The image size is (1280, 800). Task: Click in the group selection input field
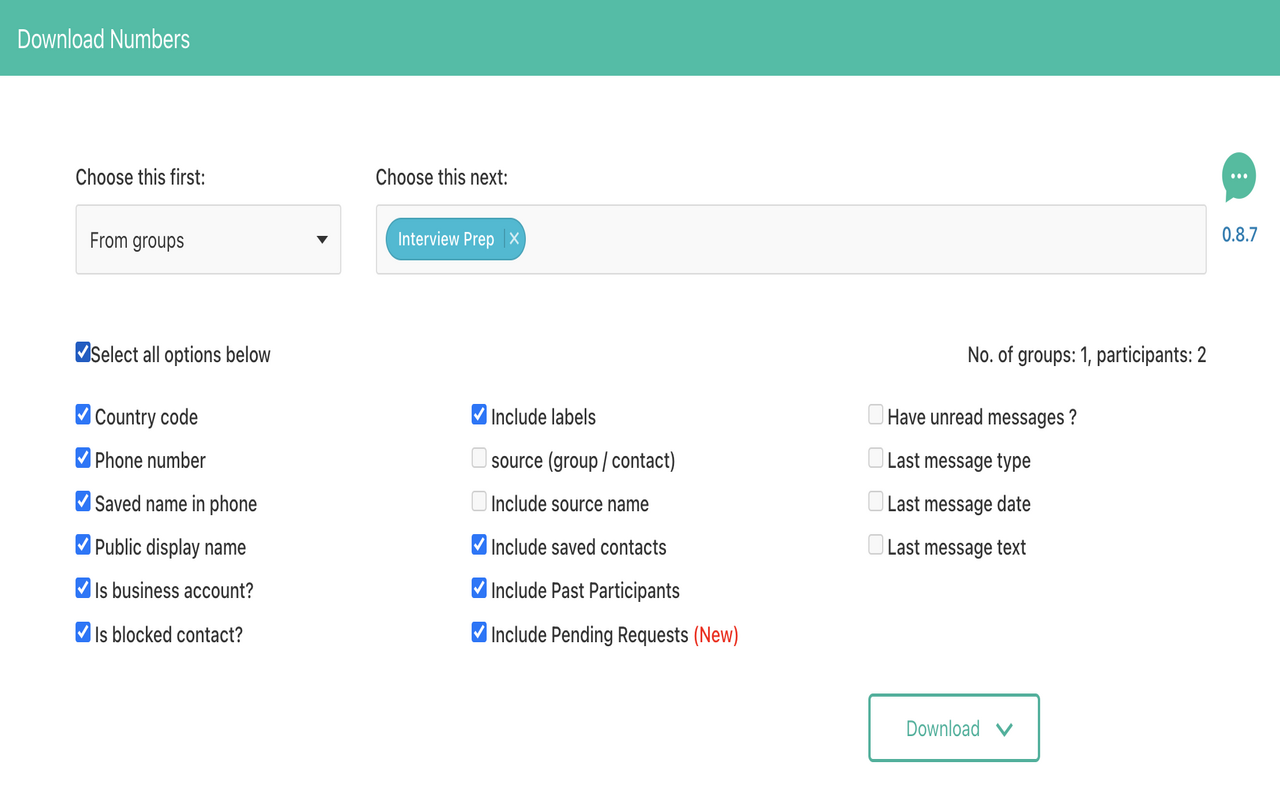(x=860, y=240)
